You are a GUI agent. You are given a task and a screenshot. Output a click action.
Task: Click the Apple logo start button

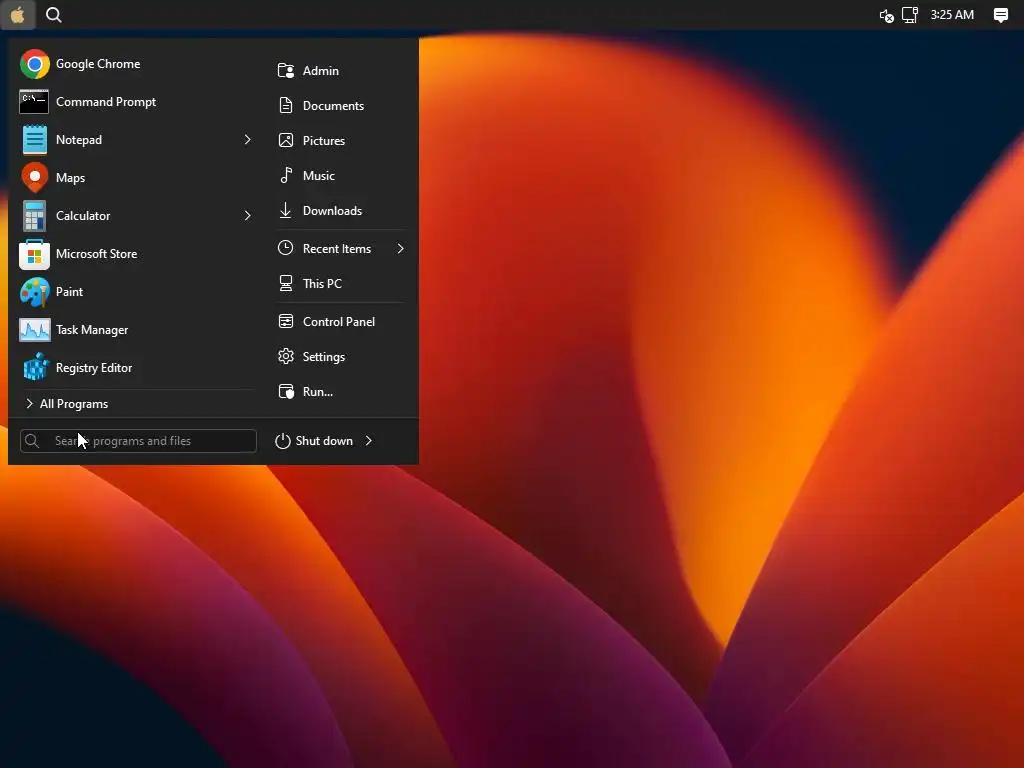[18, 14]
